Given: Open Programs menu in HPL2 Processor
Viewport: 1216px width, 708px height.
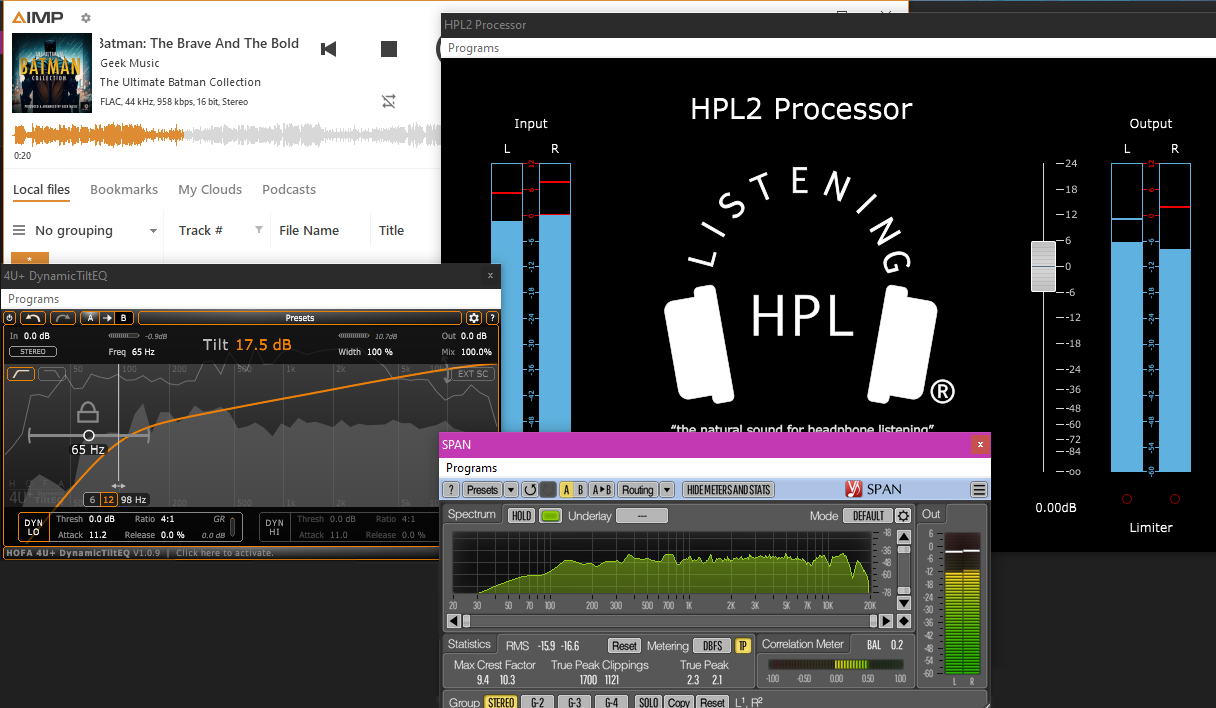Looking at the screenshot, I should [473, 48].
